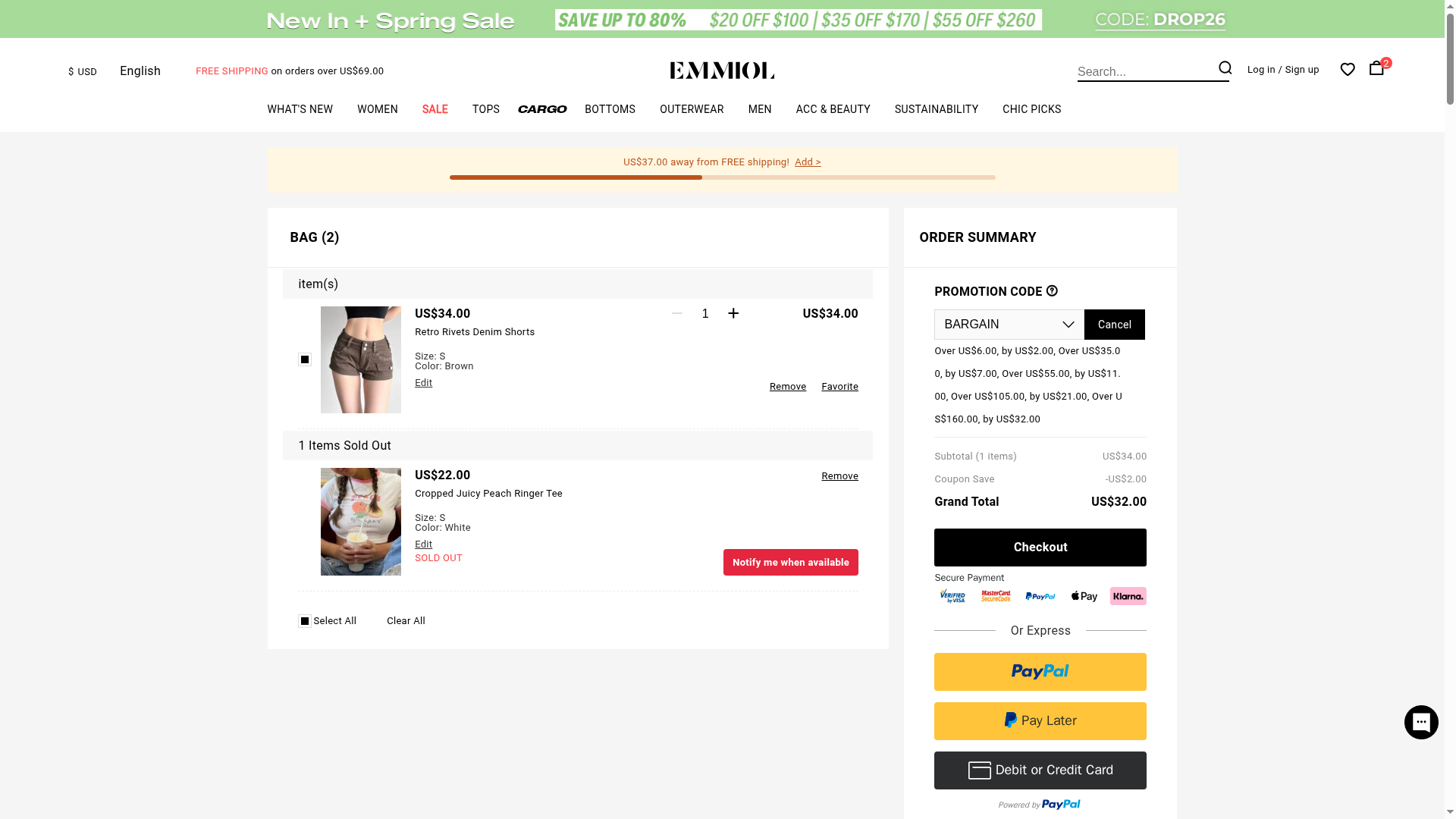Click the Cropped Juicy Peach Tee thumbnail

361,522
